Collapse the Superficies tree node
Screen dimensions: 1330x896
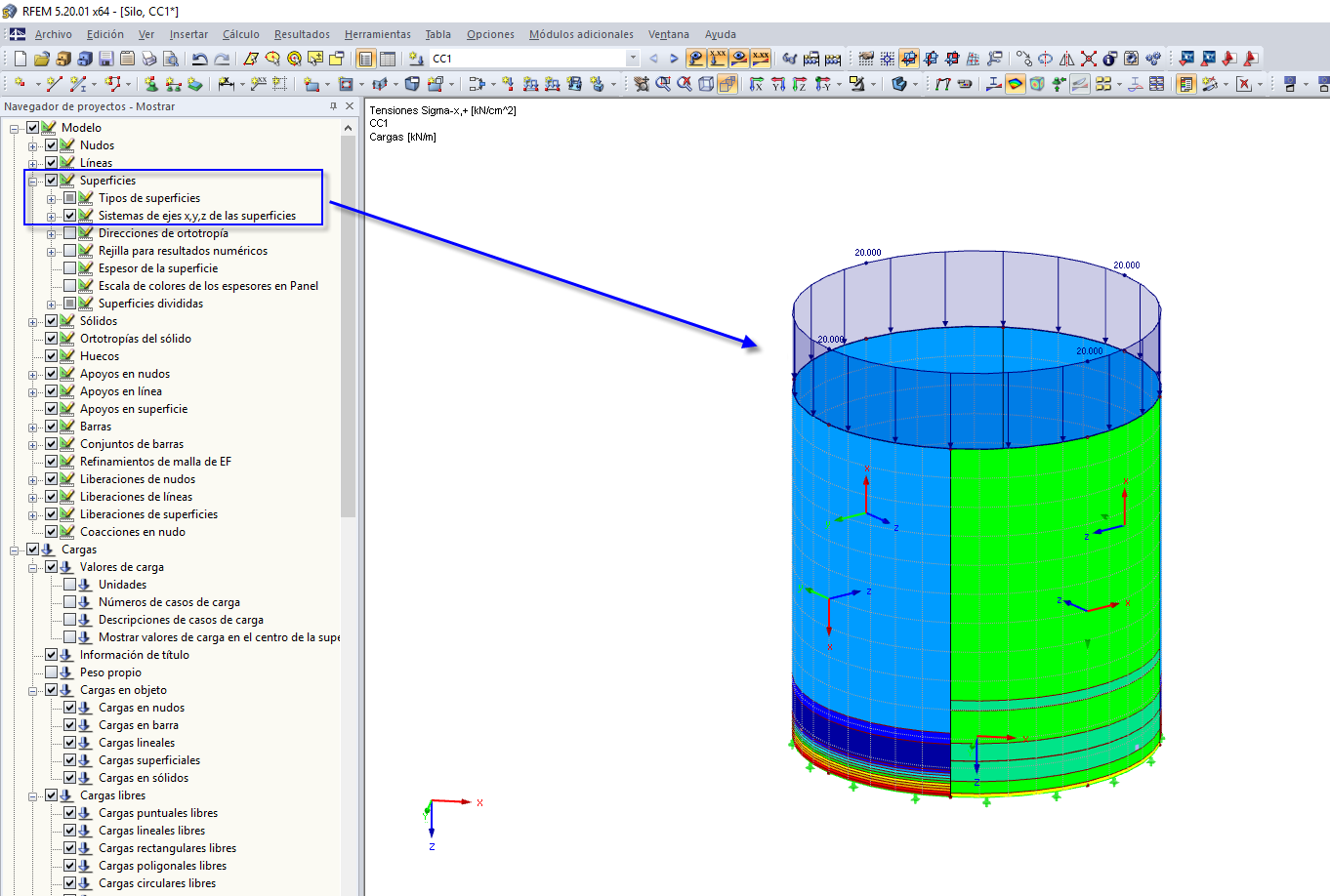pyautogui.click(x=33, y=181)
